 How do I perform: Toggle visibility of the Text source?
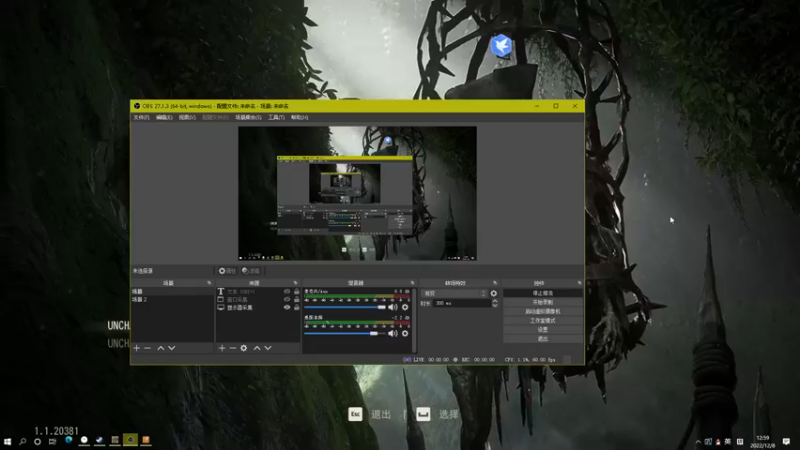pyautogui.click(x=287, y=291)
